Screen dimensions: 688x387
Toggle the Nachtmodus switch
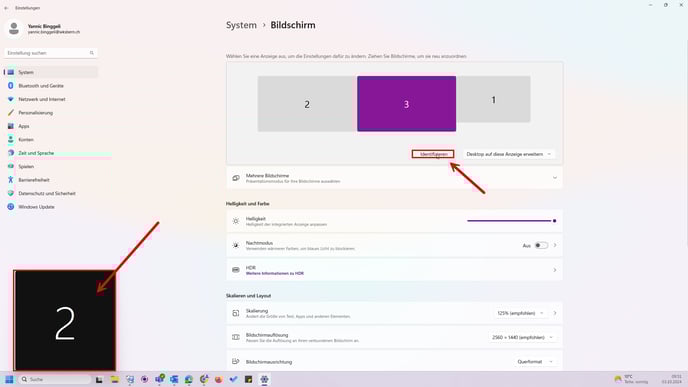point(541,245)
